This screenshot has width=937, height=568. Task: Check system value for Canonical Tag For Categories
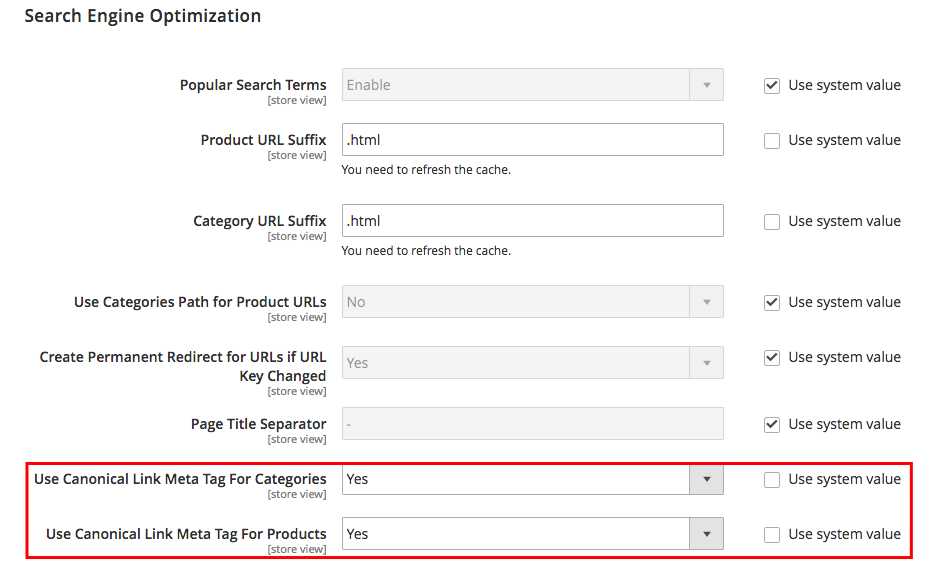(772, 480)
